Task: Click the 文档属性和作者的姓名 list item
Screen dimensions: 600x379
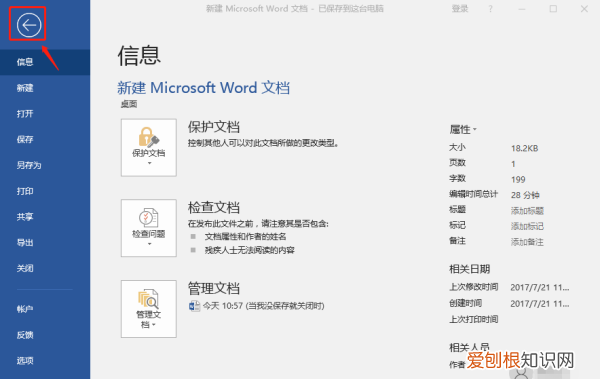Action: coord(245,237)
